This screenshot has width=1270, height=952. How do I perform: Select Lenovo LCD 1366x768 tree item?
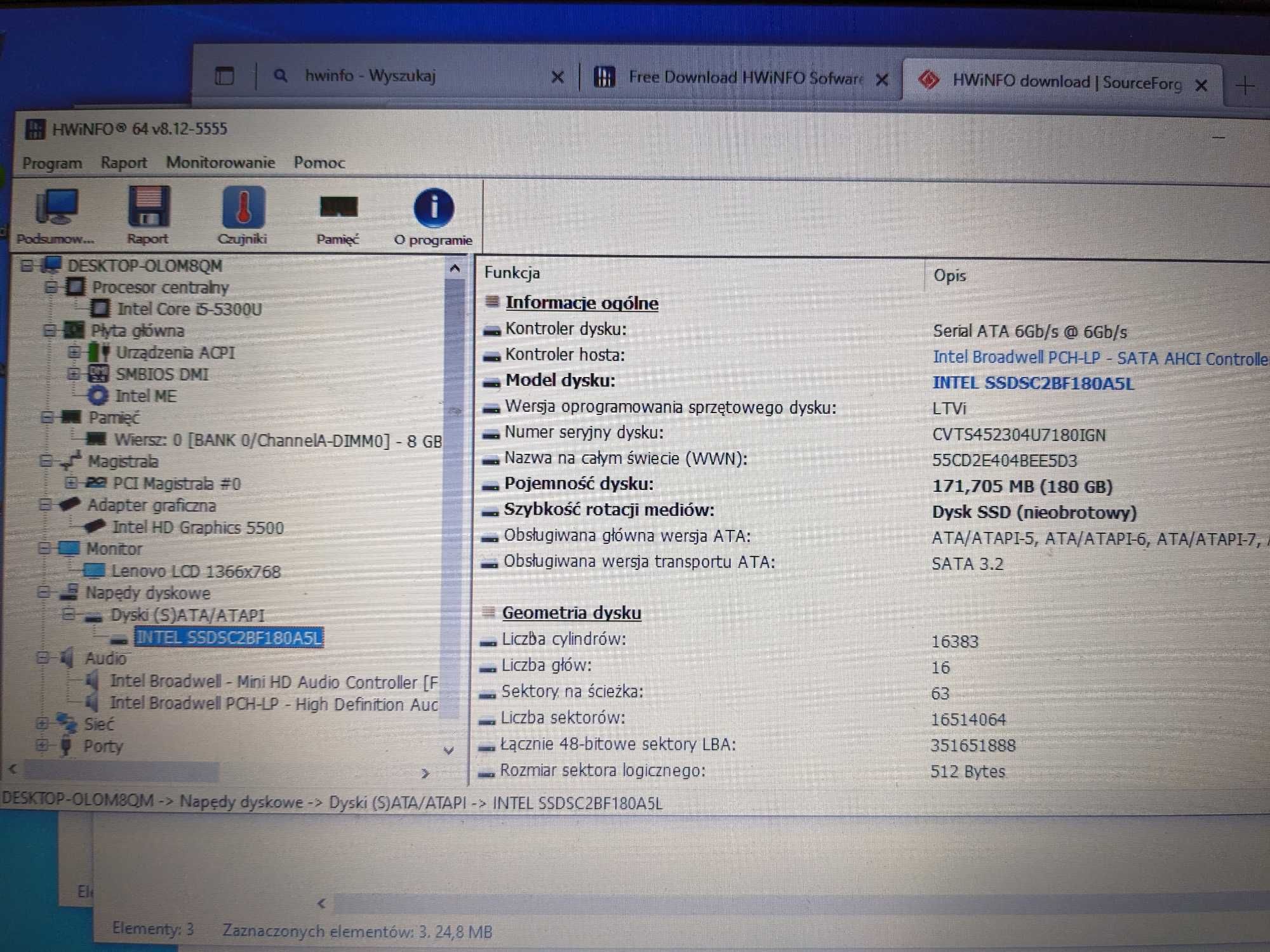pyautogui.click(x=196, y=571)
